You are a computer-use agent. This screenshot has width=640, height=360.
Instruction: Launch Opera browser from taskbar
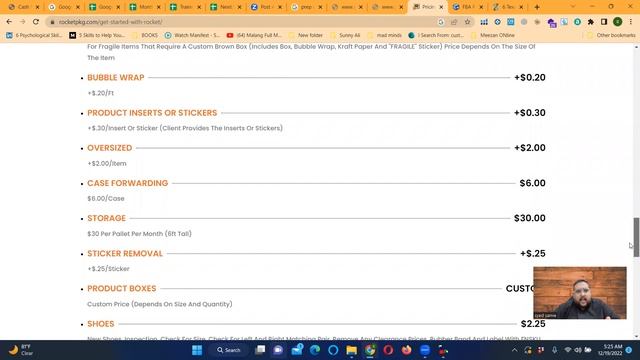click(388, 350)
